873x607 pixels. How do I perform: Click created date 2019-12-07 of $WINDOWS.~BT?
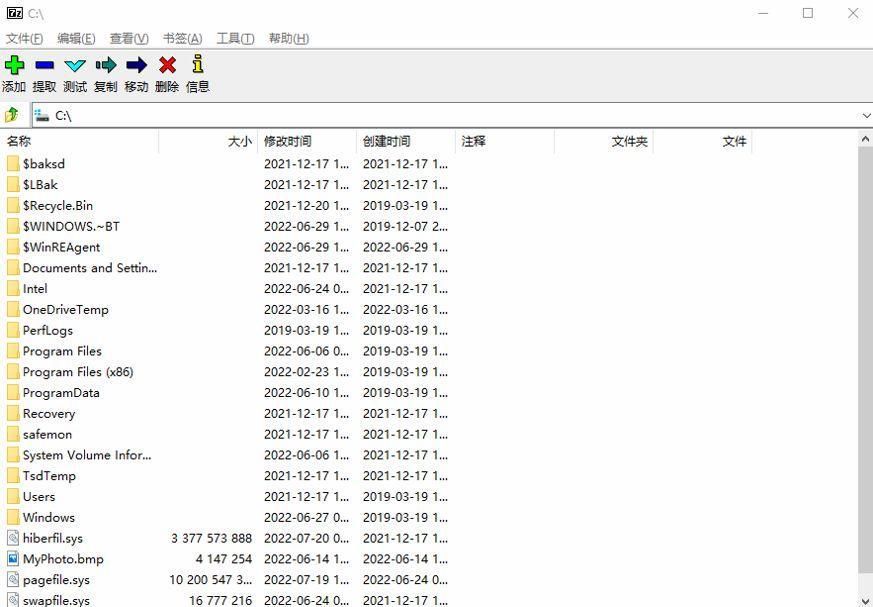(405, 227)
